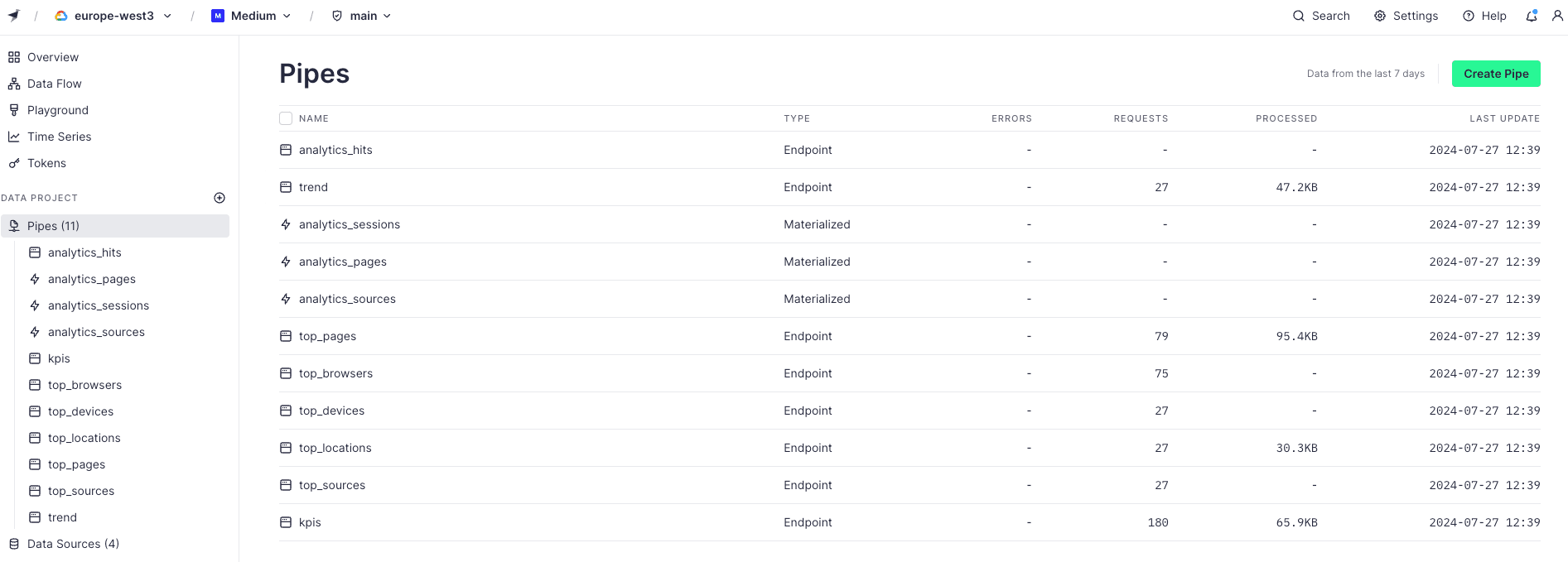Viewport: 1568px width, 562px height.
Task: Click the Tokens key icon
Action: tap(14, 163)
